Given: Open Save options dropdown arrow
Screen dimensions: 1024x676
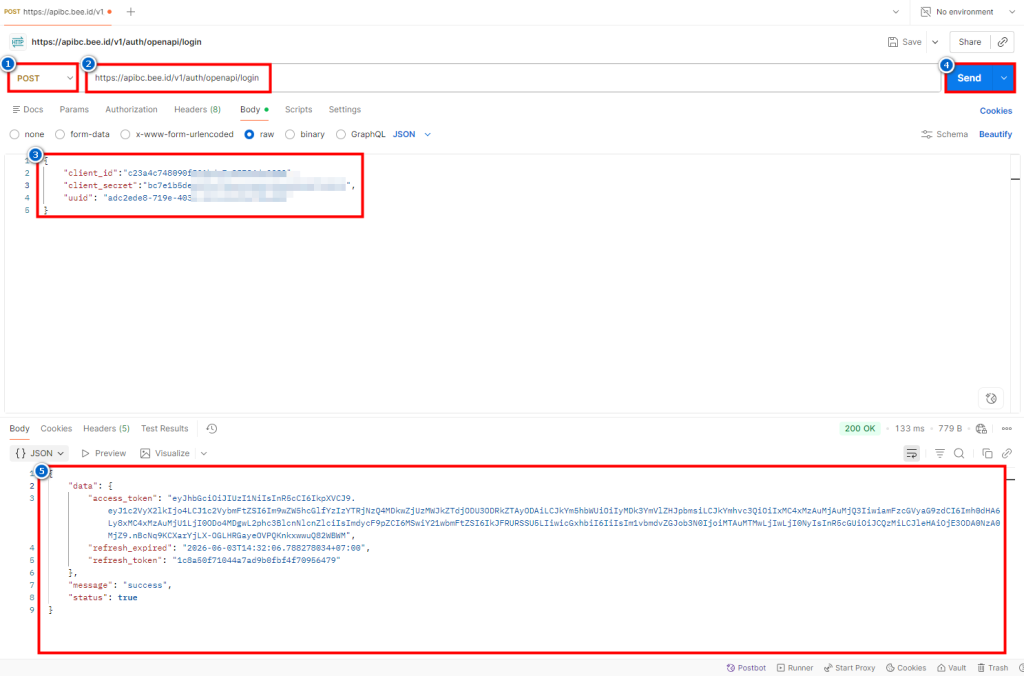Looking at the screenshot, I should point(935,42).
